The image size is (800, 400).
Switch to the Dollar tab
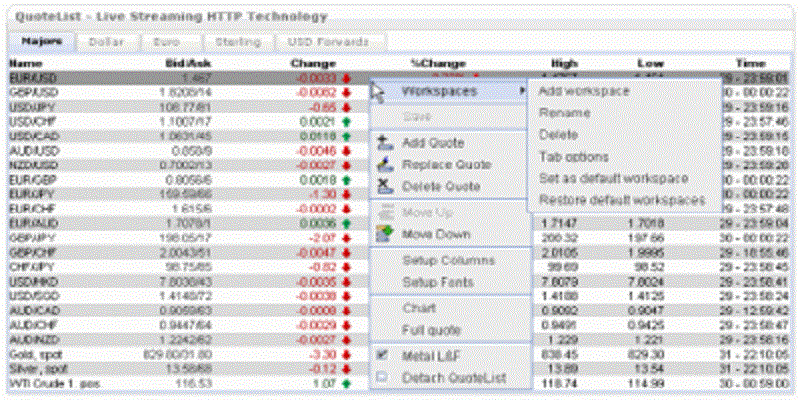(x=106, y=42)
